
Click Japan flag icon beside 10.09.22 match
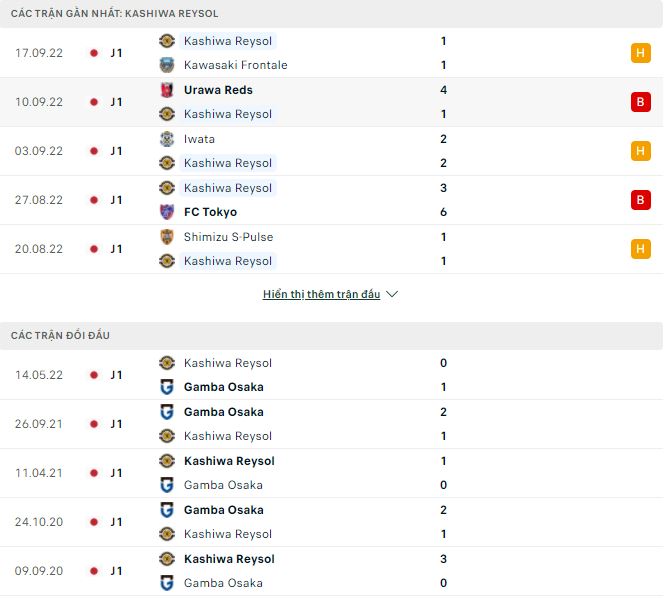coord(93,102)
